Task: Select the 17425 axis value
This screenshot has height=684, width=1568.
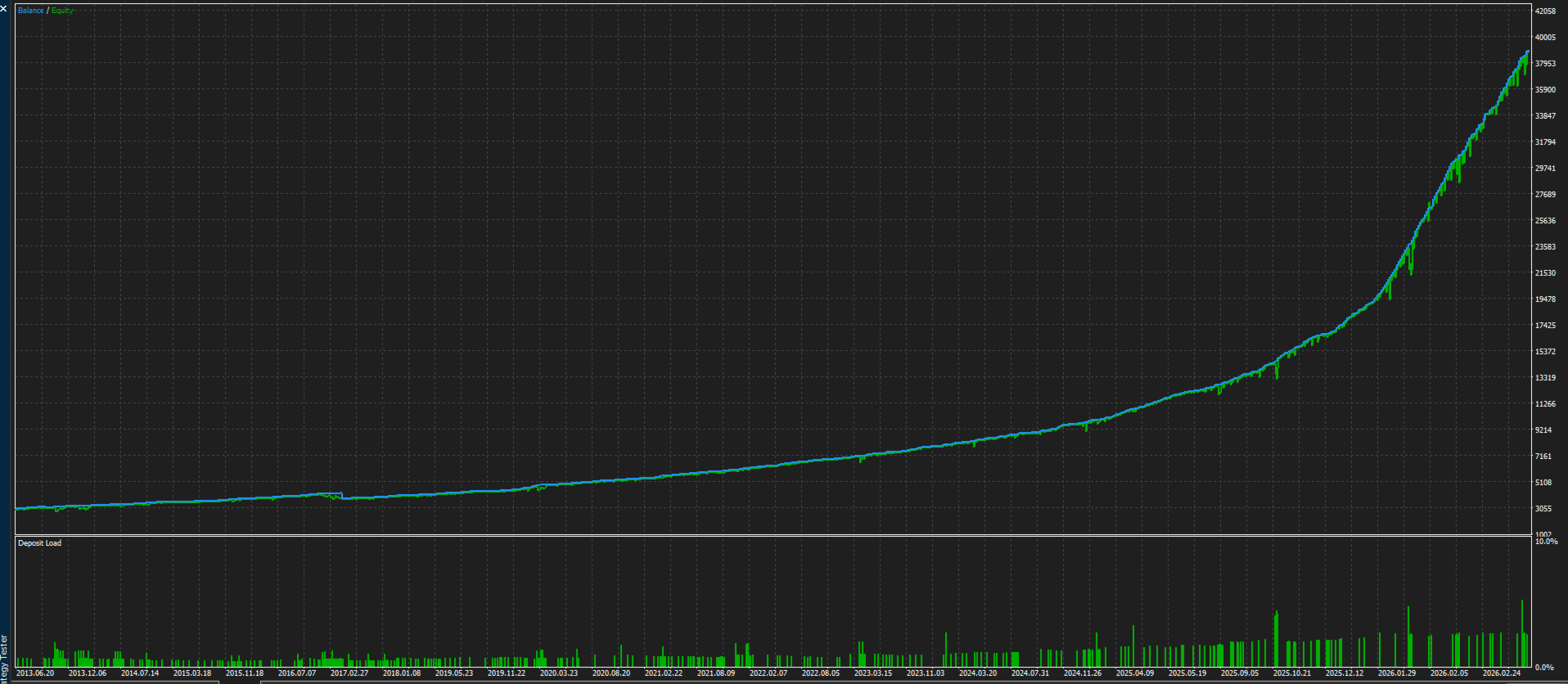Action: pos(1545,326)
